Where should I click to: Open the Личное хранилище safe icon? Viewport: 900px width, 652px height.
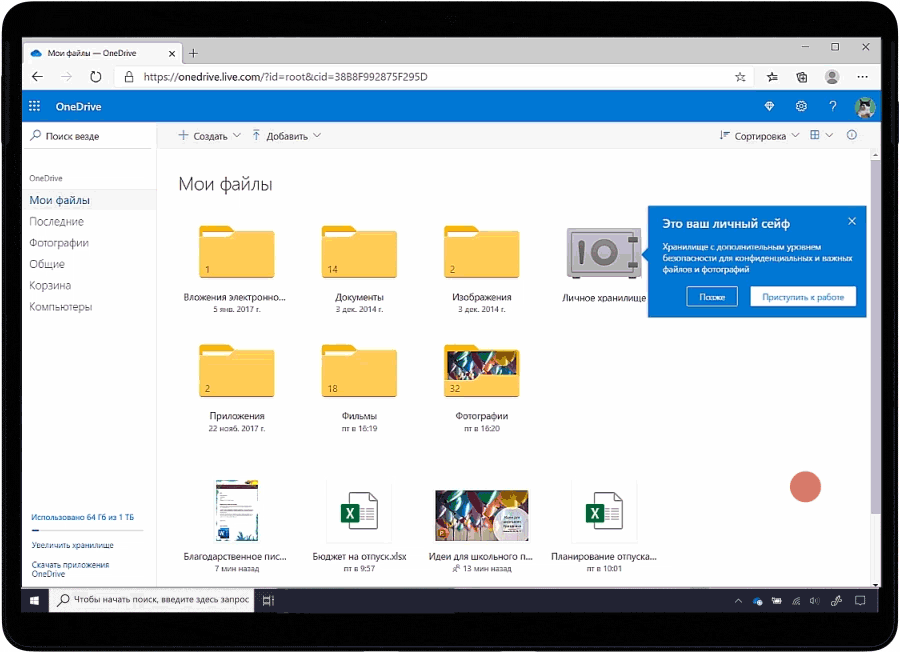[x=603, y=253]
